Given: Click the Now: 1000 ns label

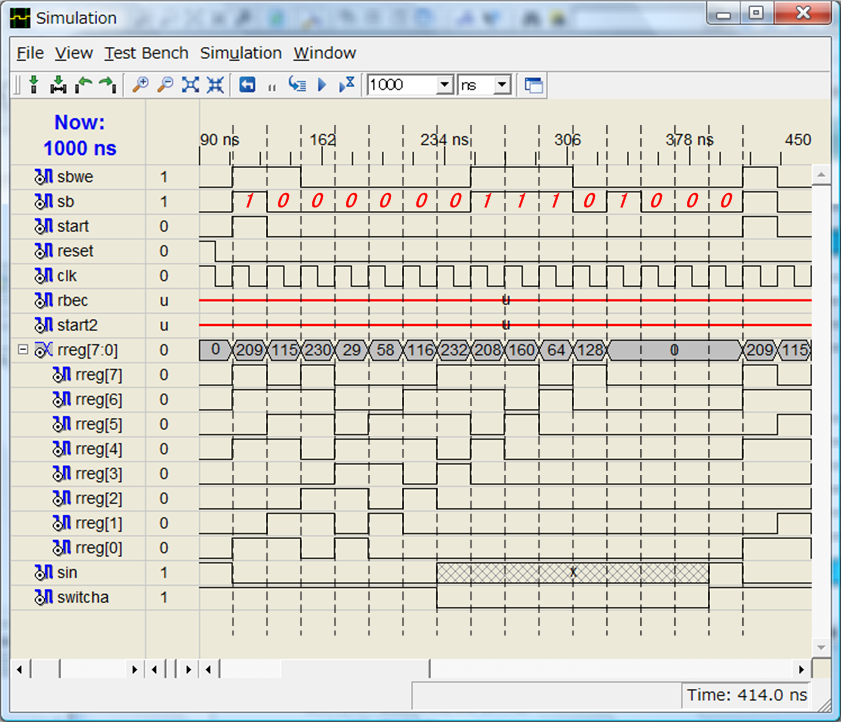Looking at the screenshot, I should 79,135.
